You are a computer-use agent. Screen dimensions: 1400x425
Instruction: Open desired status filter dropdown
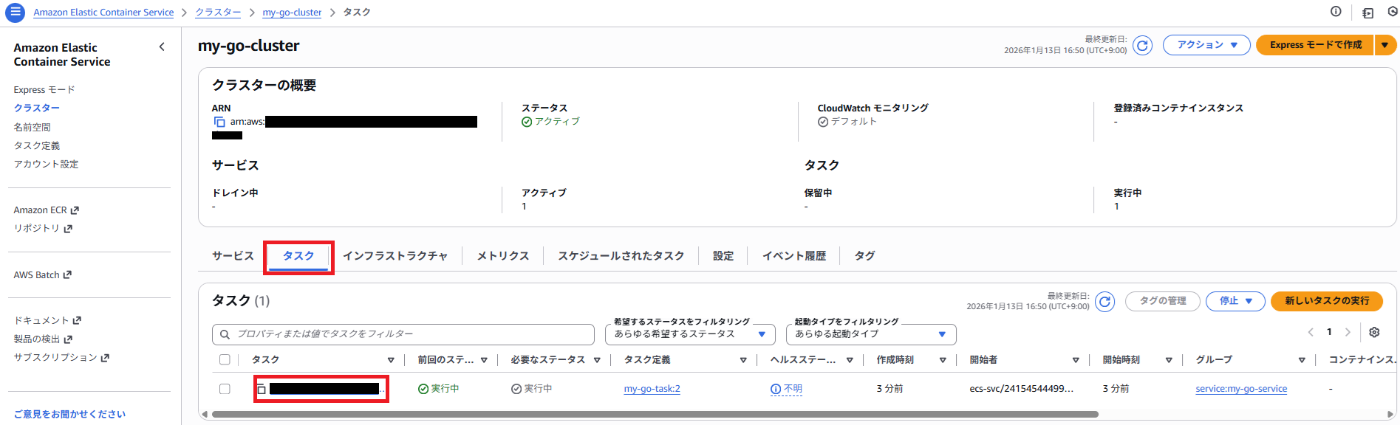pos(691,333)
